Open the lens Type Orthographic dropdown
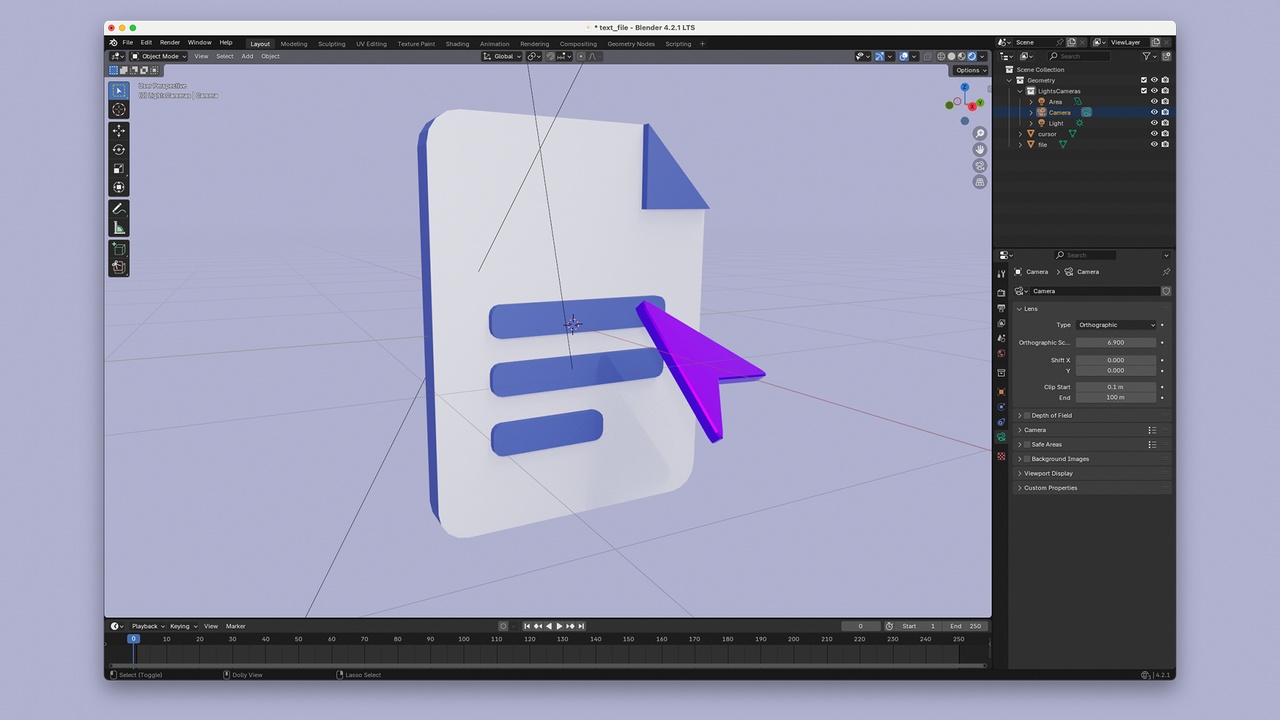Screen dimensions: 1280x720 click(x=1116, y=325)
